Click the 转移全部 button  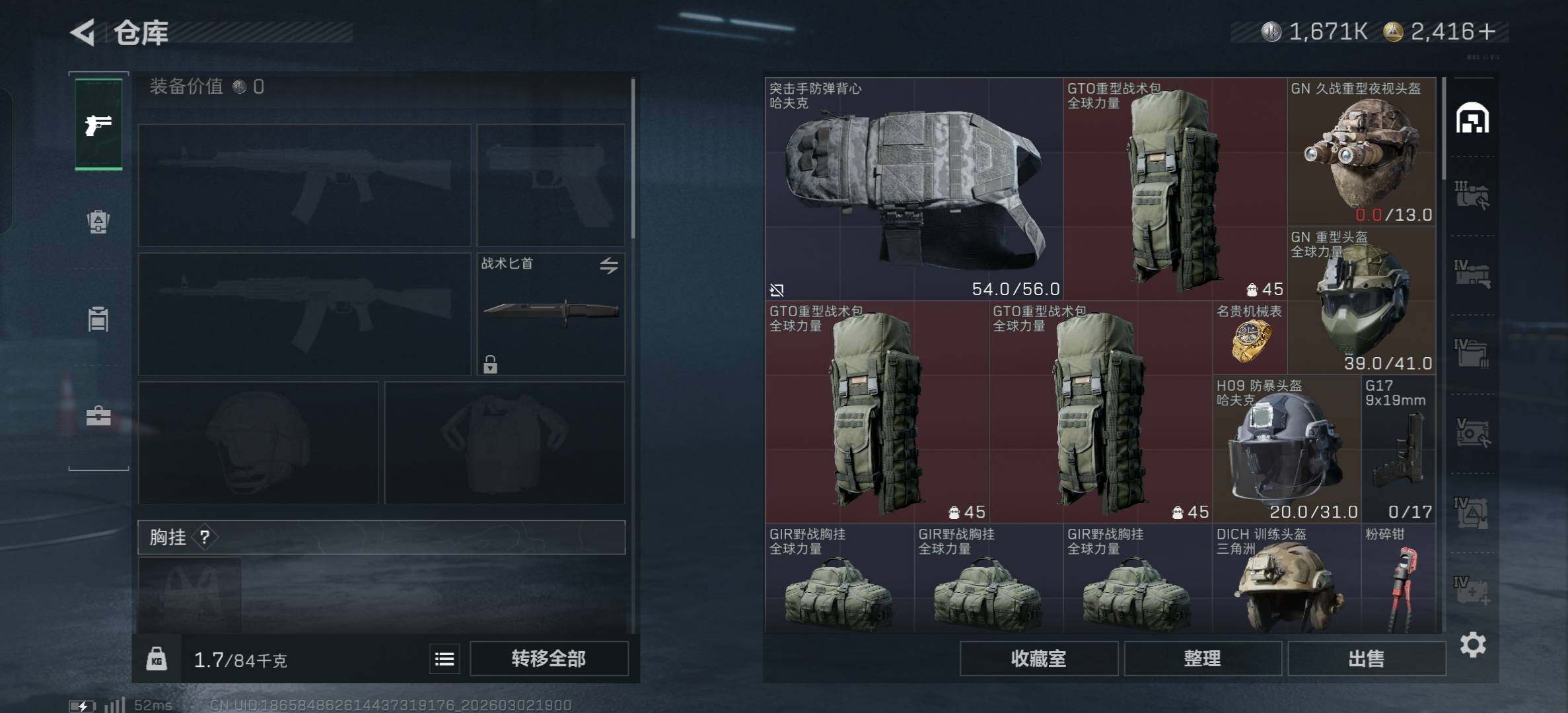tap(549, 658)
